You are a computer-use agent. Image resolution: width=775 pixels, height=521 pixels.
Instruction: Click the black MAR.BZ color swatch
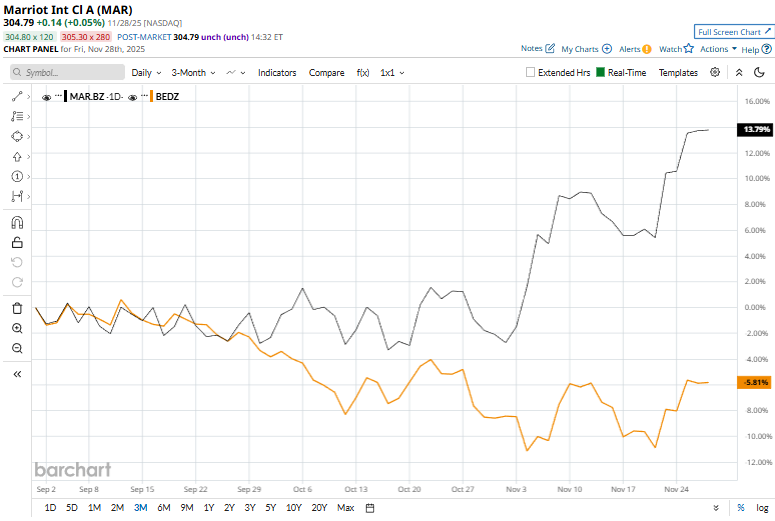(65, 96)
